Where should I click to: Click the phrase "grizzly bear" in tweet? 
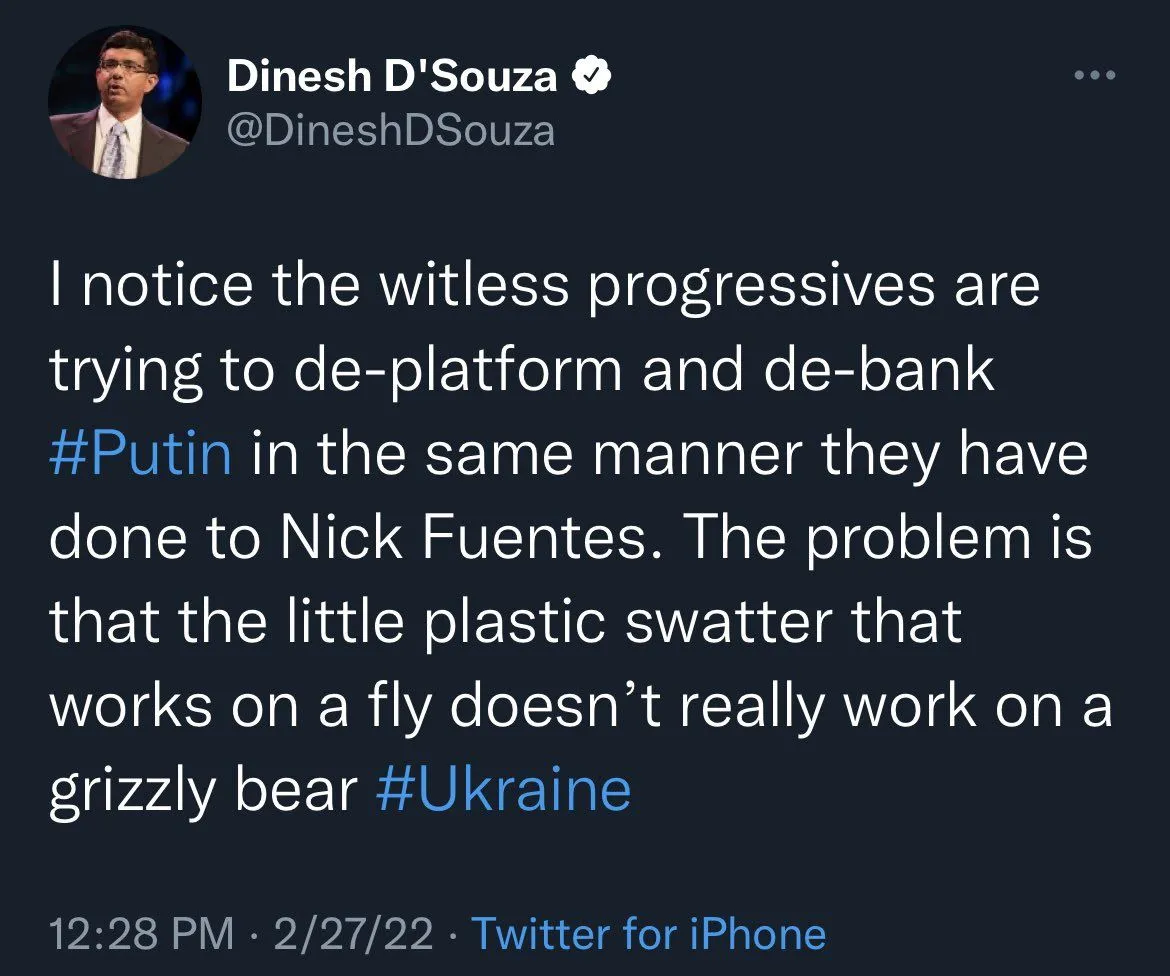(x=203, y=790)
